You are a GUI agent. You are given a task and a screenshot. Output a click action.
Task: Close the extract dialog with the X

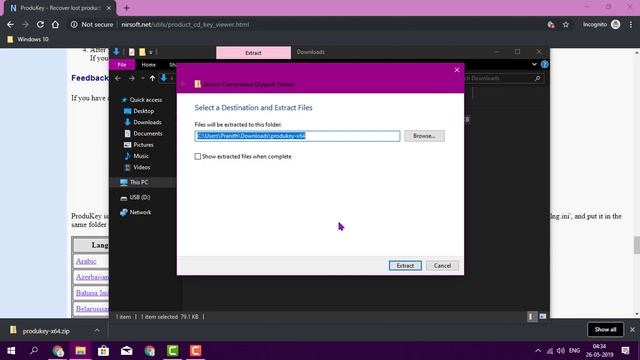(457, 70)
